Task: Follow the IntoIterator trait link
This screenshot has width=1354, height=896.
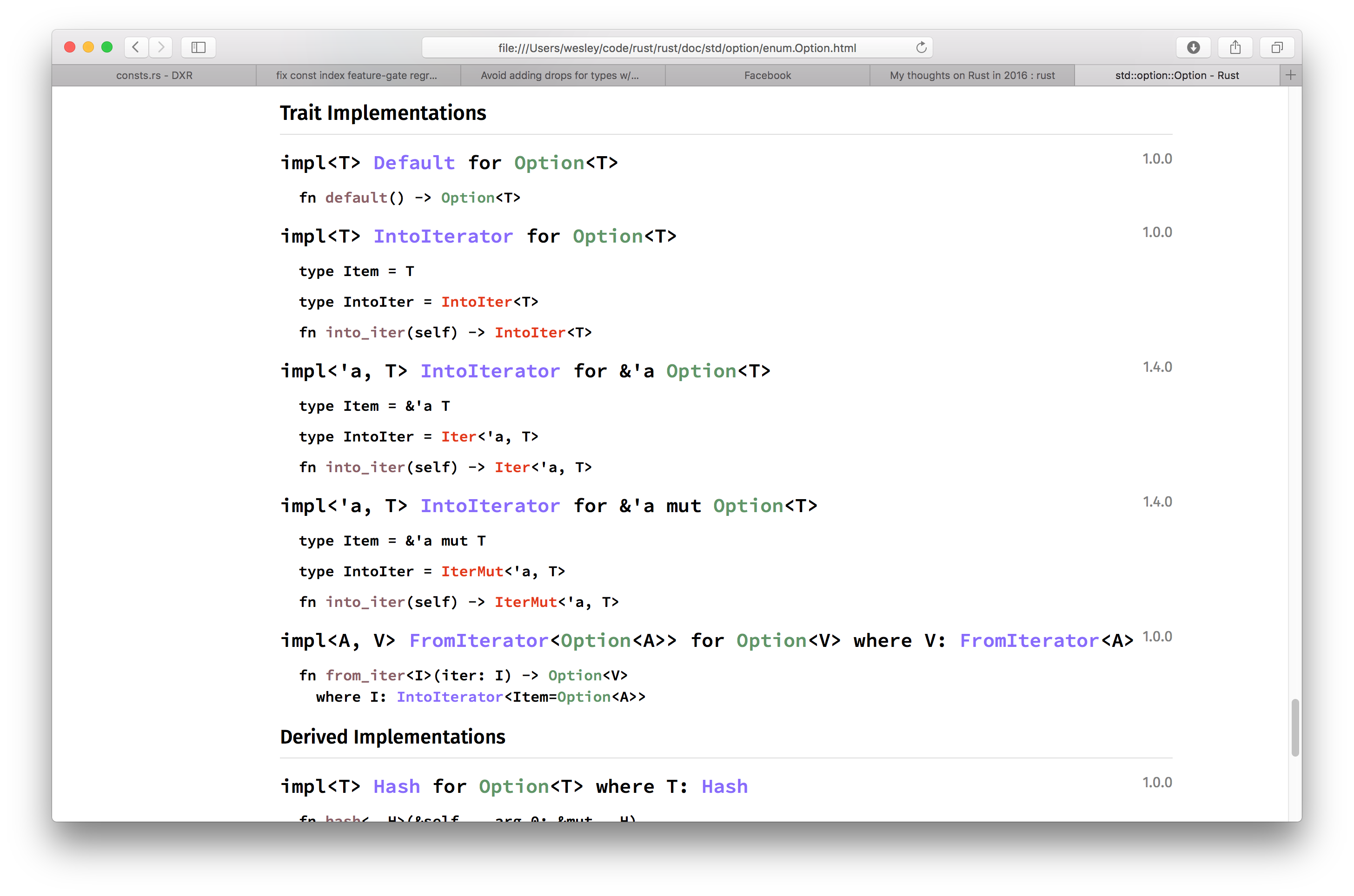Action: pyautogui.click(x=444, y=236)
